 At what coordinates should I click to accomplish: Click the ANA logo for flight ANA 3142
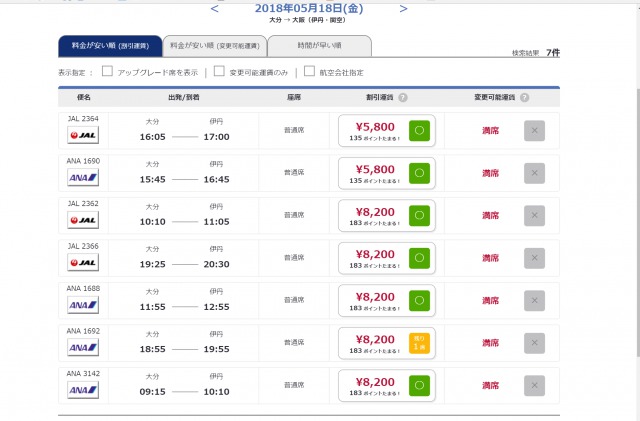(x=83, y=390)
